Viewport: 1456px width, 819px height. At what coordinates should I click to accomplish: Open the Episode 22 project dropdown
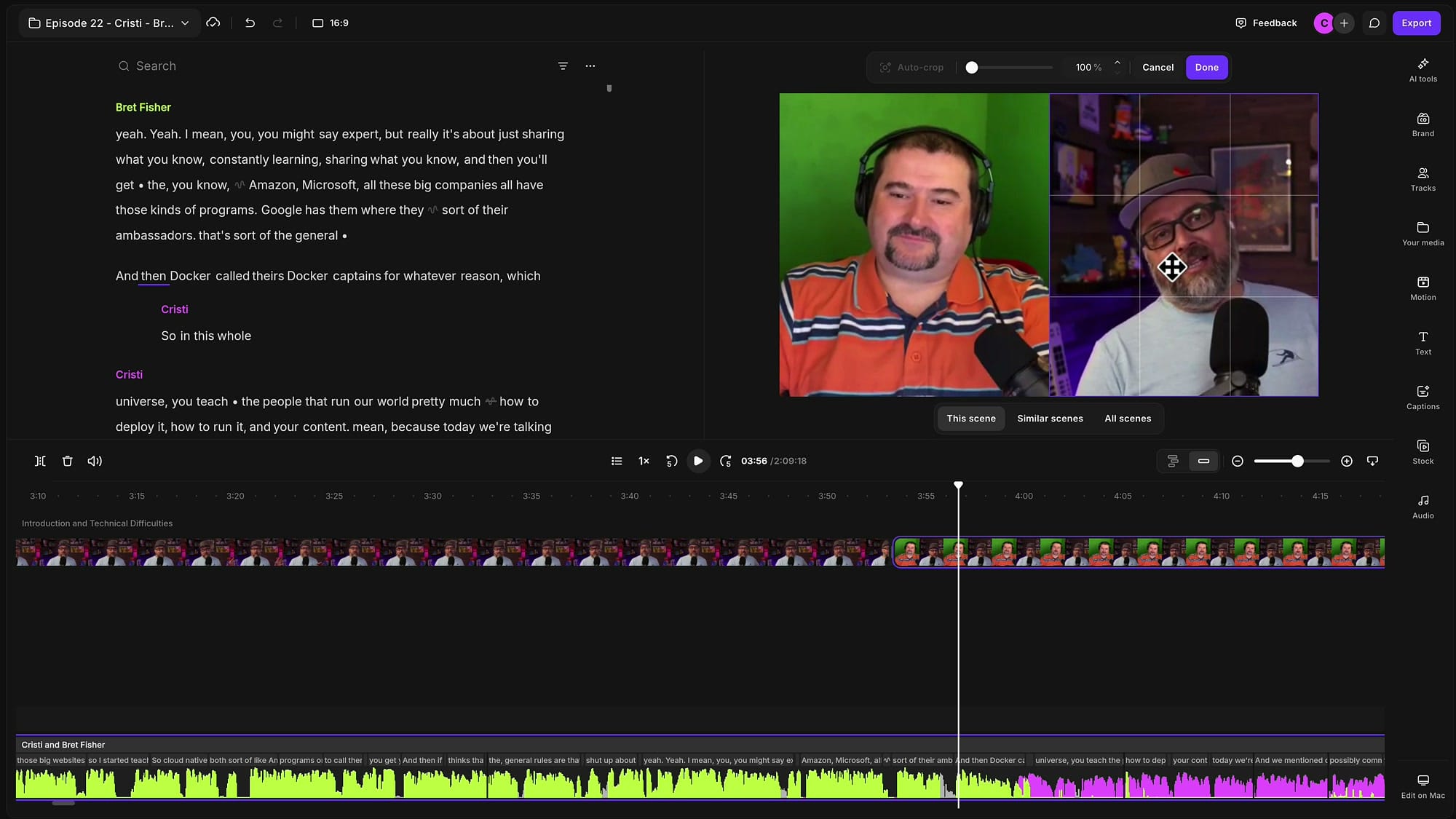[x=109, y=23]
